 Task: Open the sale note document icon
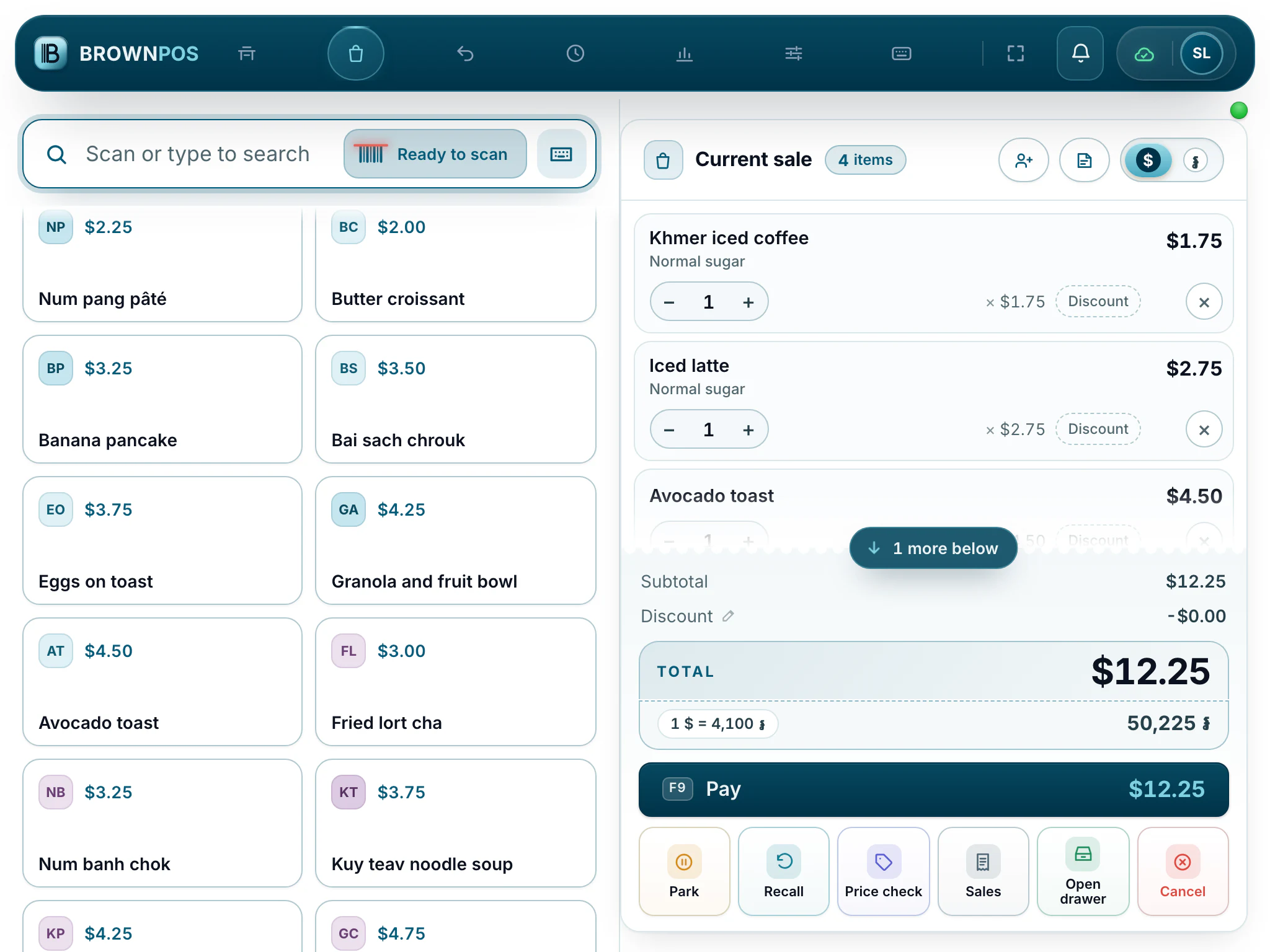click(x=1084, y=160)
